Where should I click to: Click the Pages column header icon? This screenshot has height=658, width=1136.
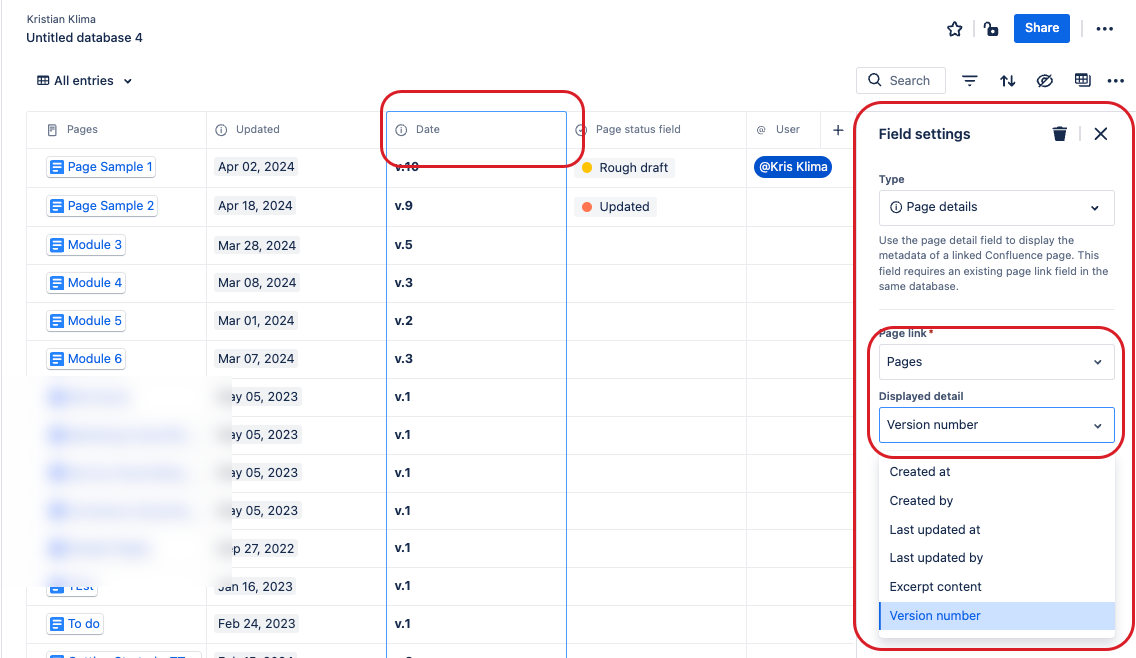point(51,129)
